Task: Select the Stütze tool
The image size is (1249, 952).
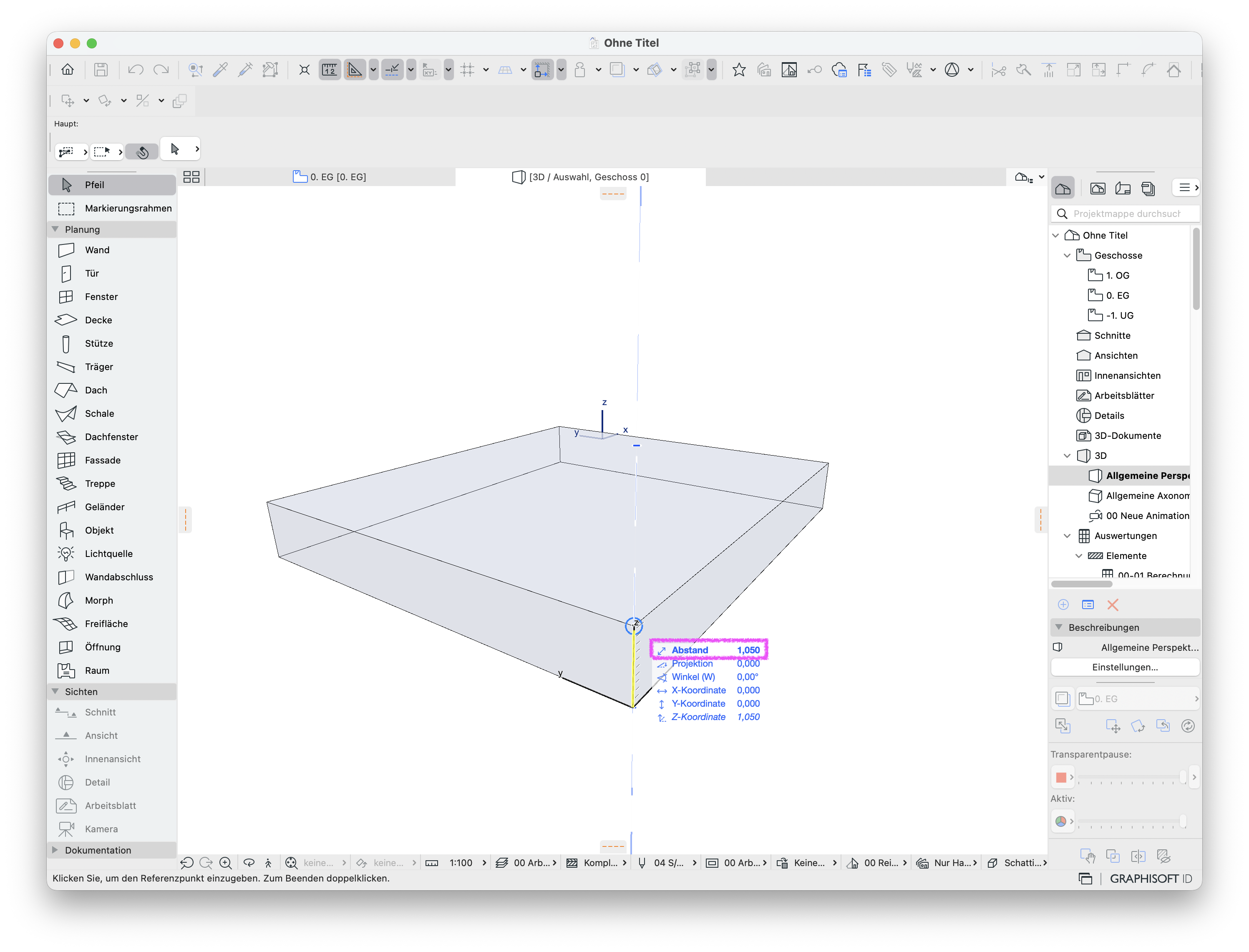Action: 112,343
